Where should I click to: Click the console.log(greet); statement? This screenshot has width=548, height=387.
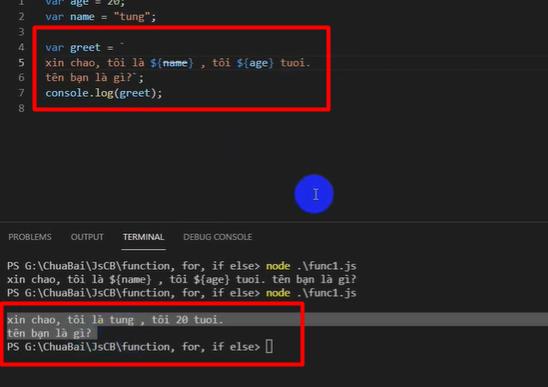pos(104,93)
